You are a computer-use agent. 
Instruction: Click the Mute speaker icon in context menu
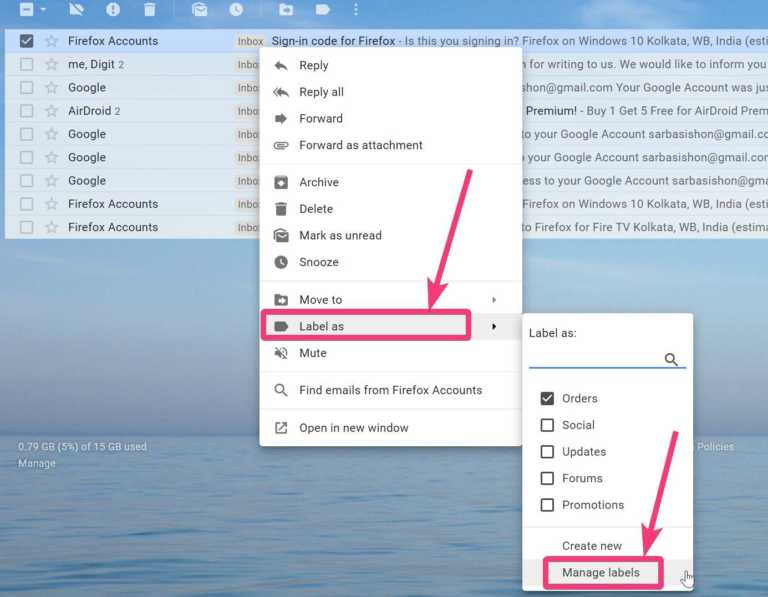[x=281, y=353]
